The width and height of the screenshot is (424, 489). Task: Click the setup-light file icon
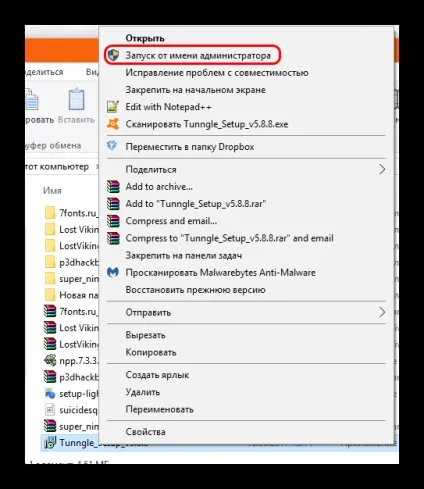click(50, 393)
